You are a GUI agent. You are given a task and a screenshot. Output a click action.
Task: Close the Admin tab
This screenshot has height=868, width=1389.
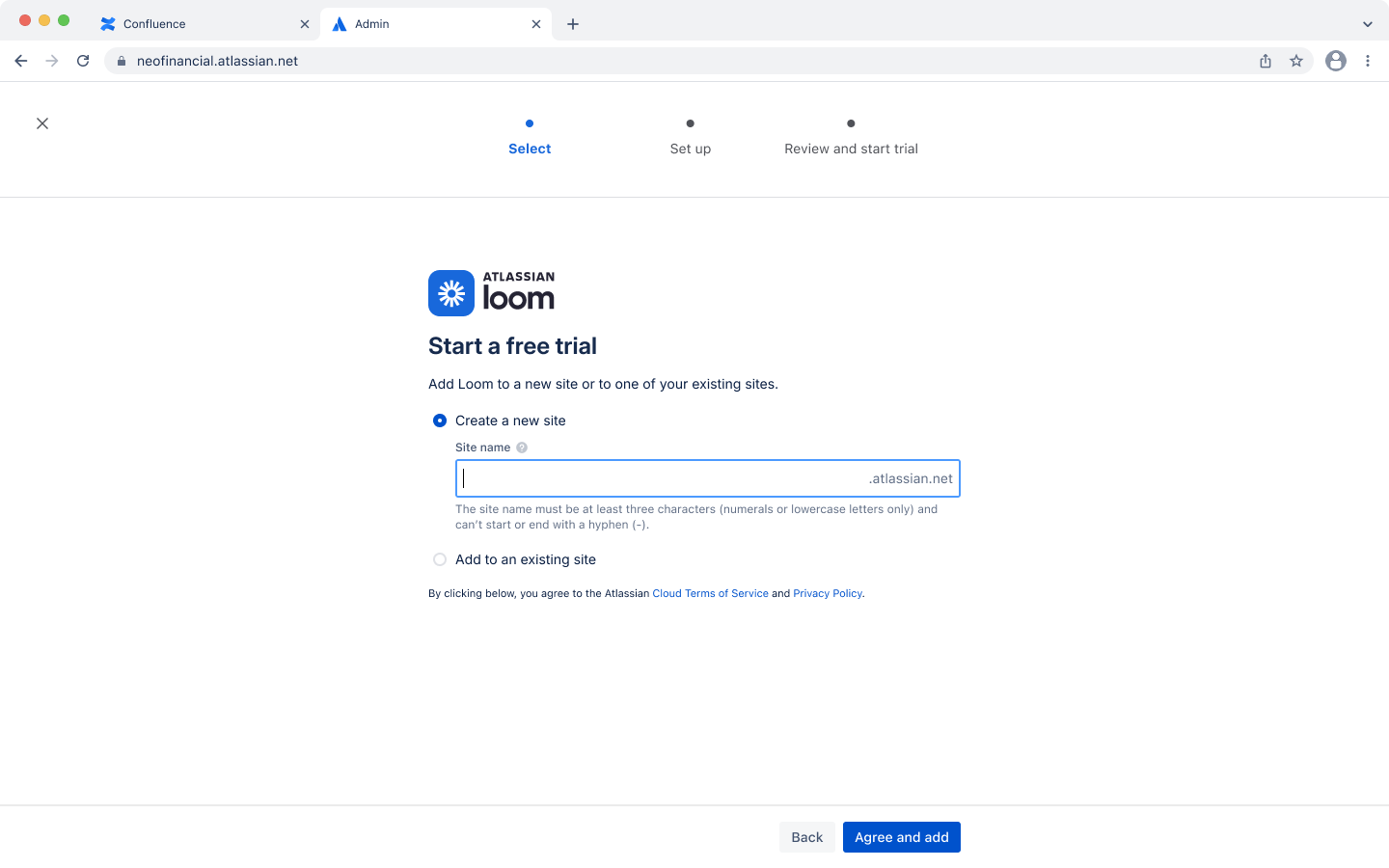point(536,24)
